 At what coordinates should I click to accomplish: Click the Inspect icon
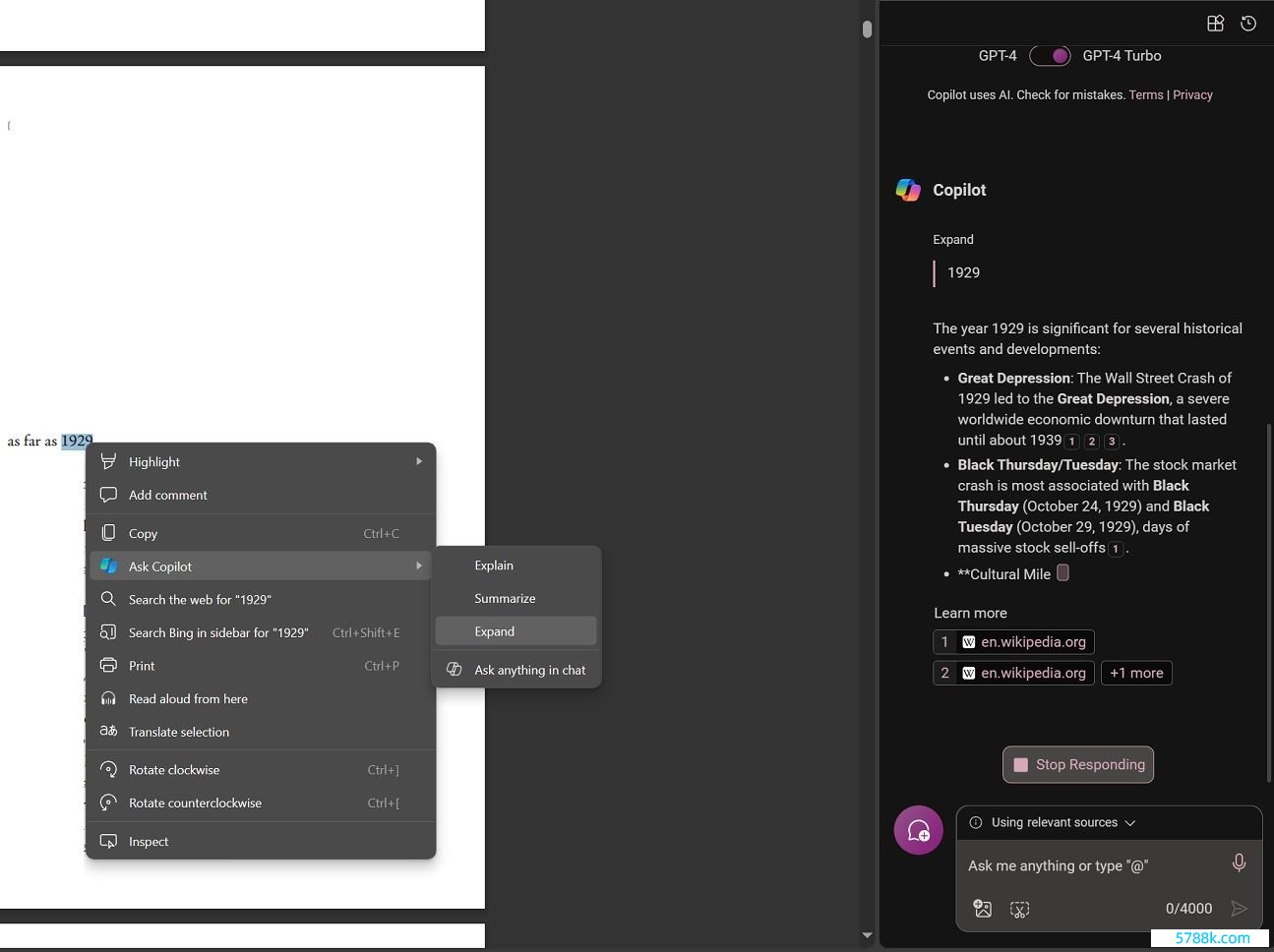[x=109, y=841]
